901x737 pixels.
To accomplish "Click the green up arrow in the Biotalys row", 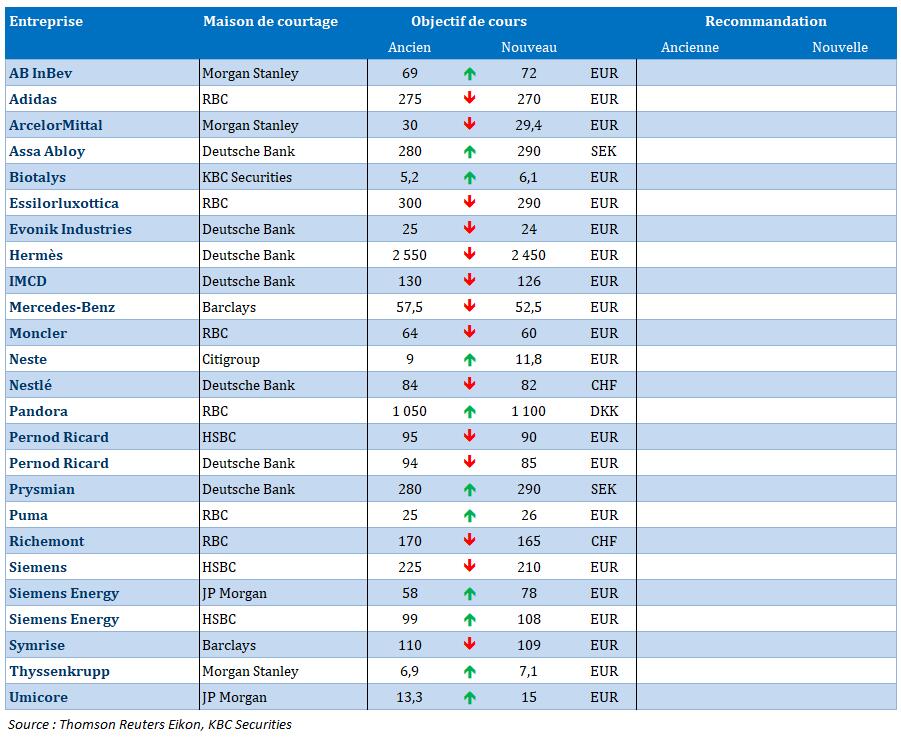I will pos(469,178).
